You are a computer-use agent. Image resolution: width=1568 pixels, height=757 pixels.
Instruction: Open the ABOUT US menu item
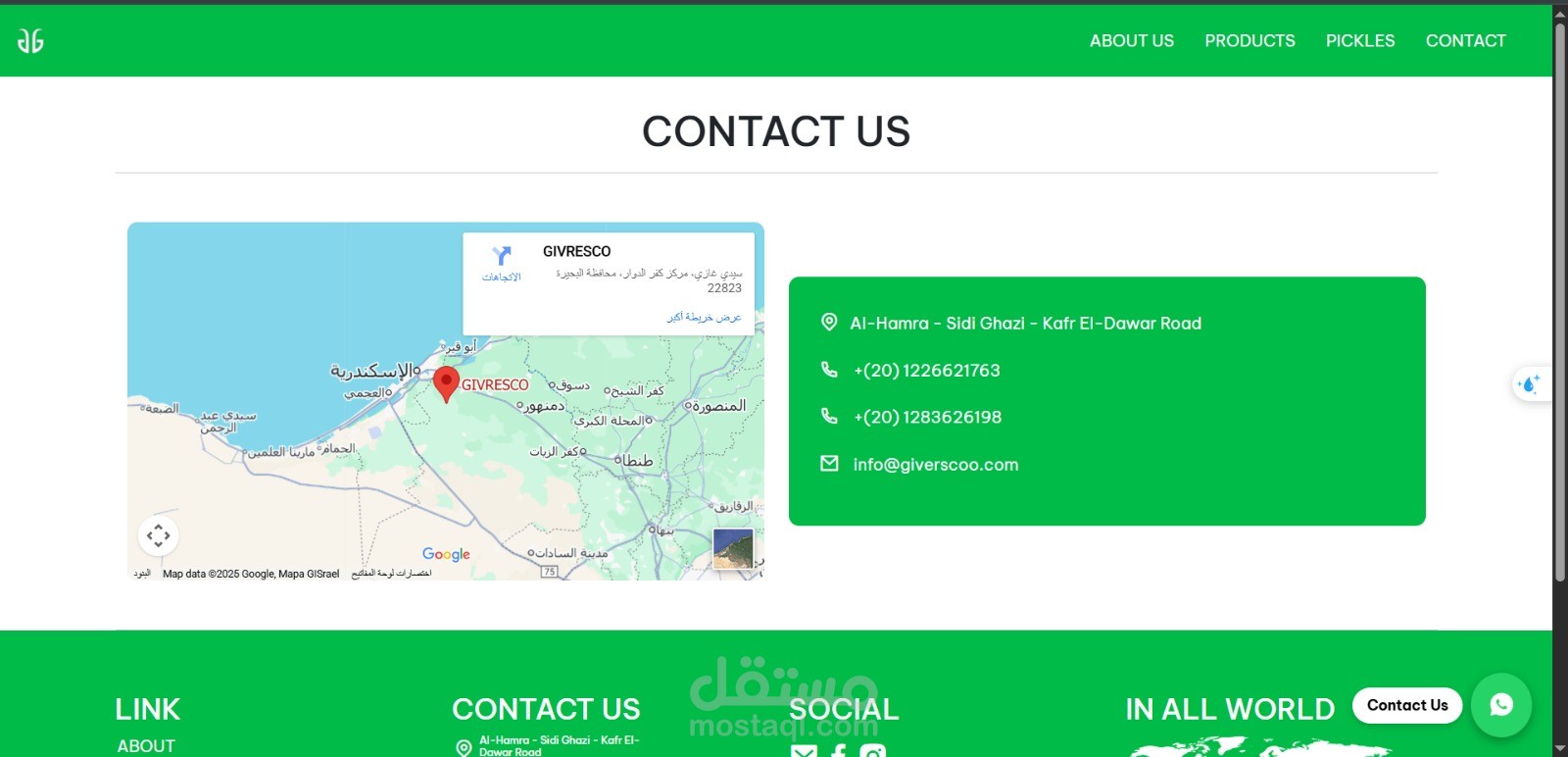[x=1132, y=40]
